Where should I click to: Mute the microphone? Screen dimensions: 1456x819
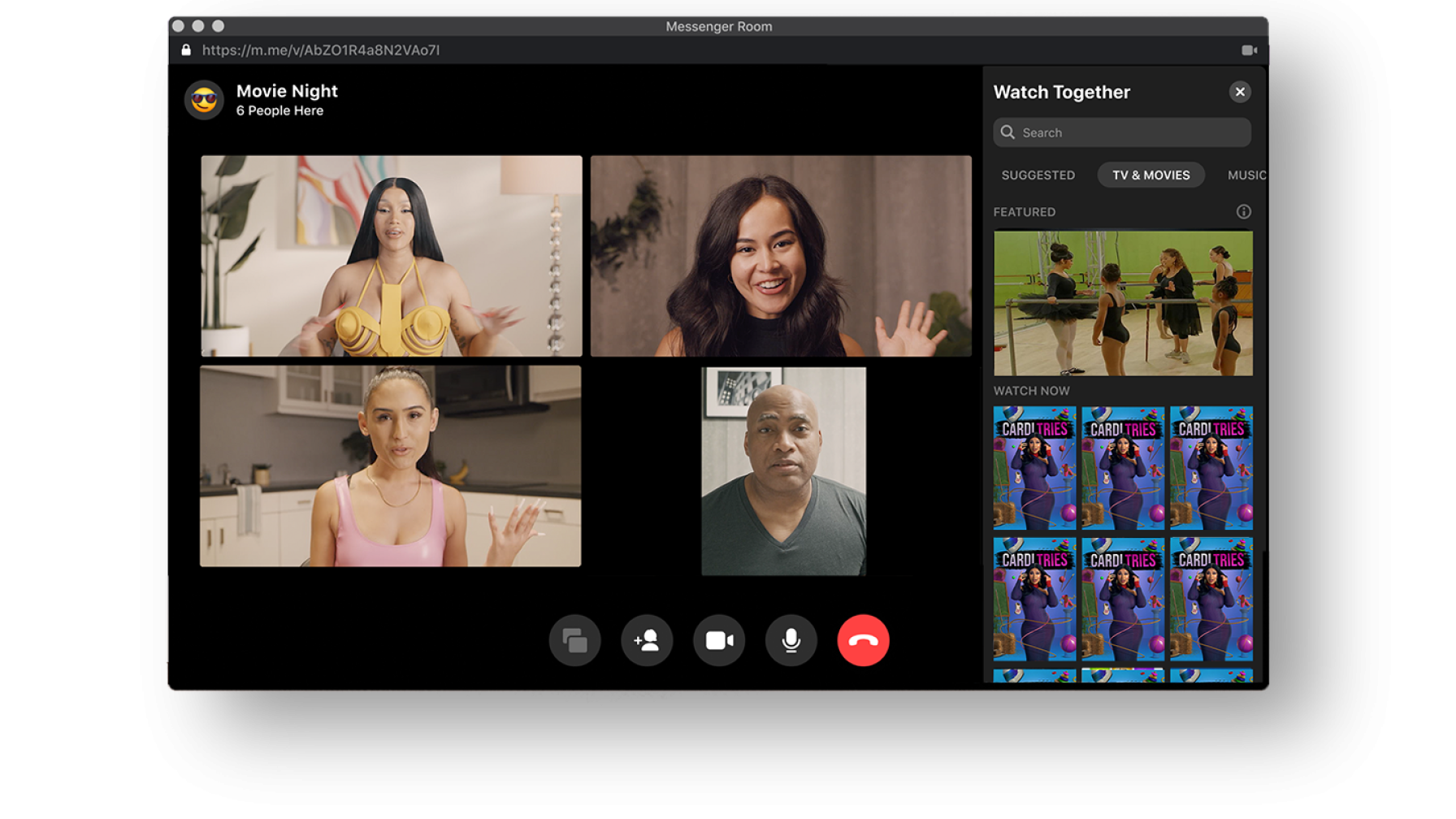791,641
